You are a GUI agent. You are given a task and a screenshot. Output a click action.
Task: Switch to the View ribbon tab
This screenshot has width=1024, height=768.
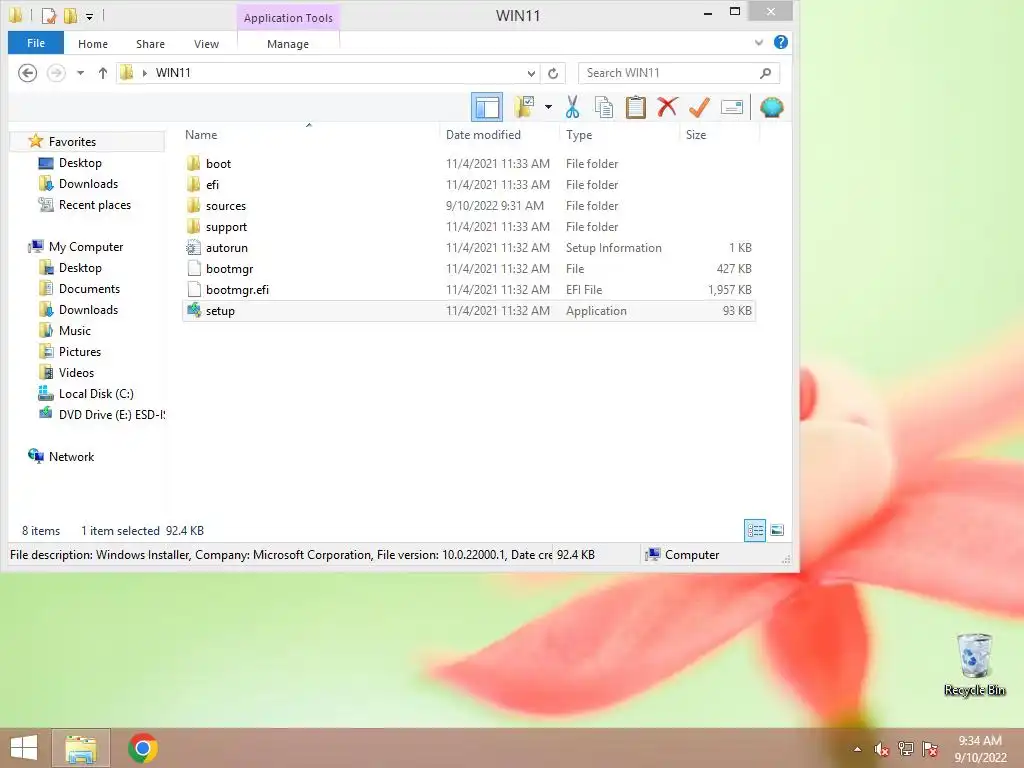click(206, 44)
